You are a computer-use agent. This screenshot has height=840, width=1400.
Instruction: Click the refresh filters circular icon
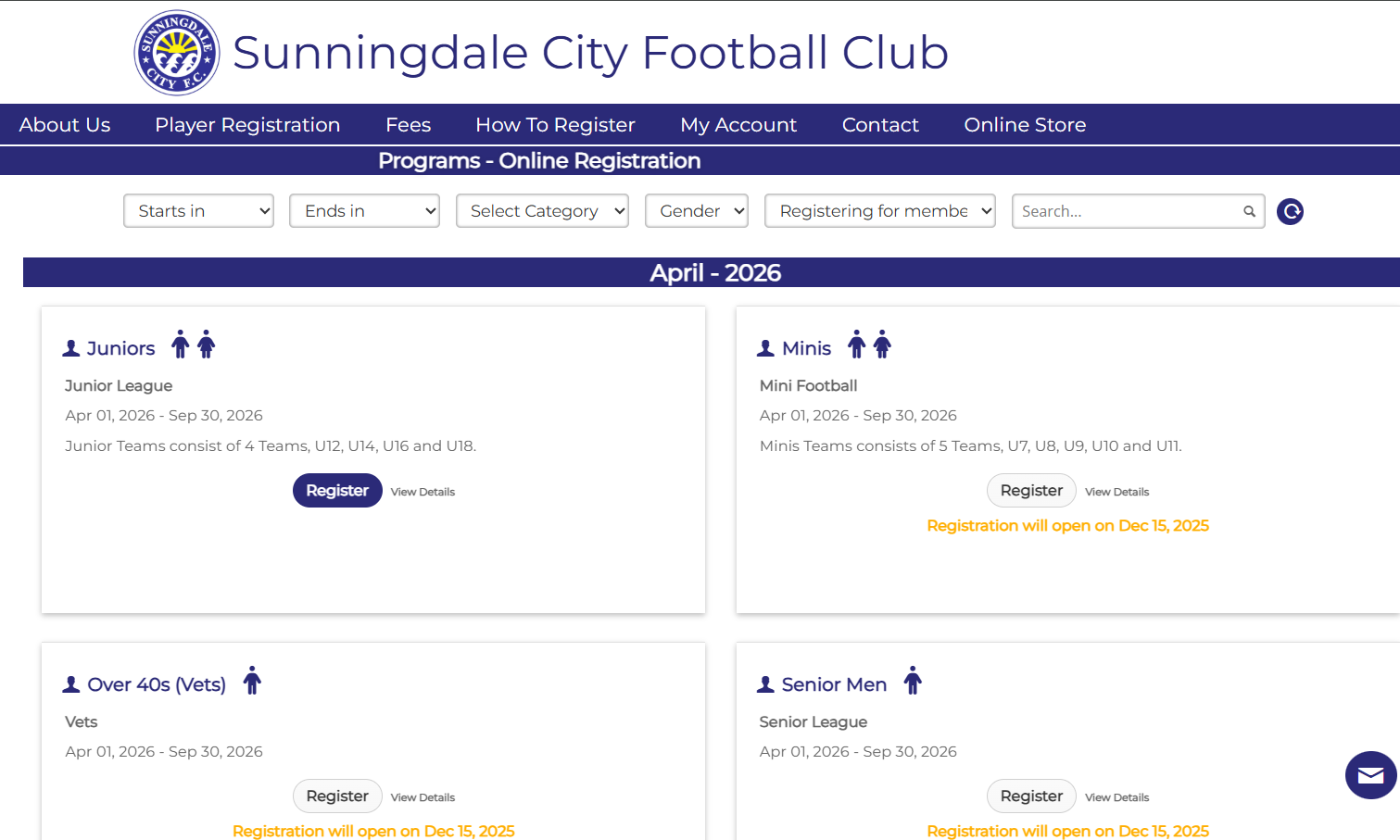pyautogui.click(x=1290, y=212)
